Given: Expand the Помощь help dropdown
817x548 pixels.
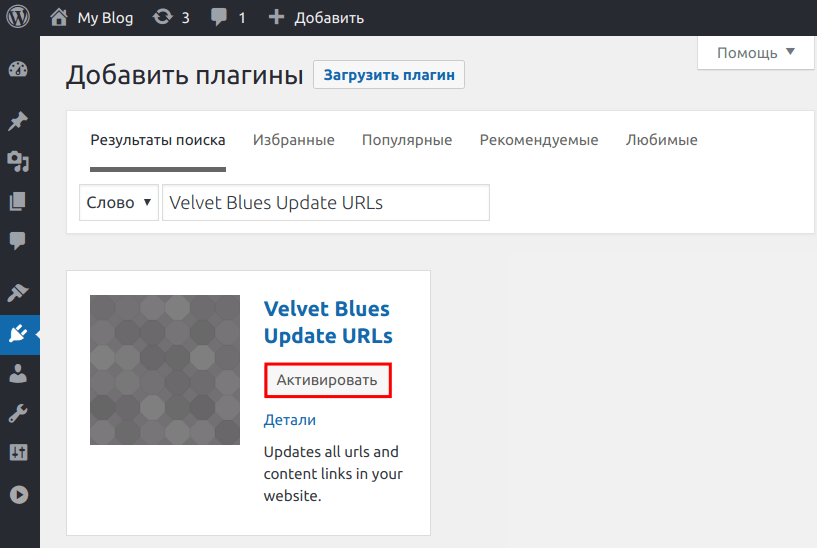Looking at the screenshot, I should click(756, 53).
